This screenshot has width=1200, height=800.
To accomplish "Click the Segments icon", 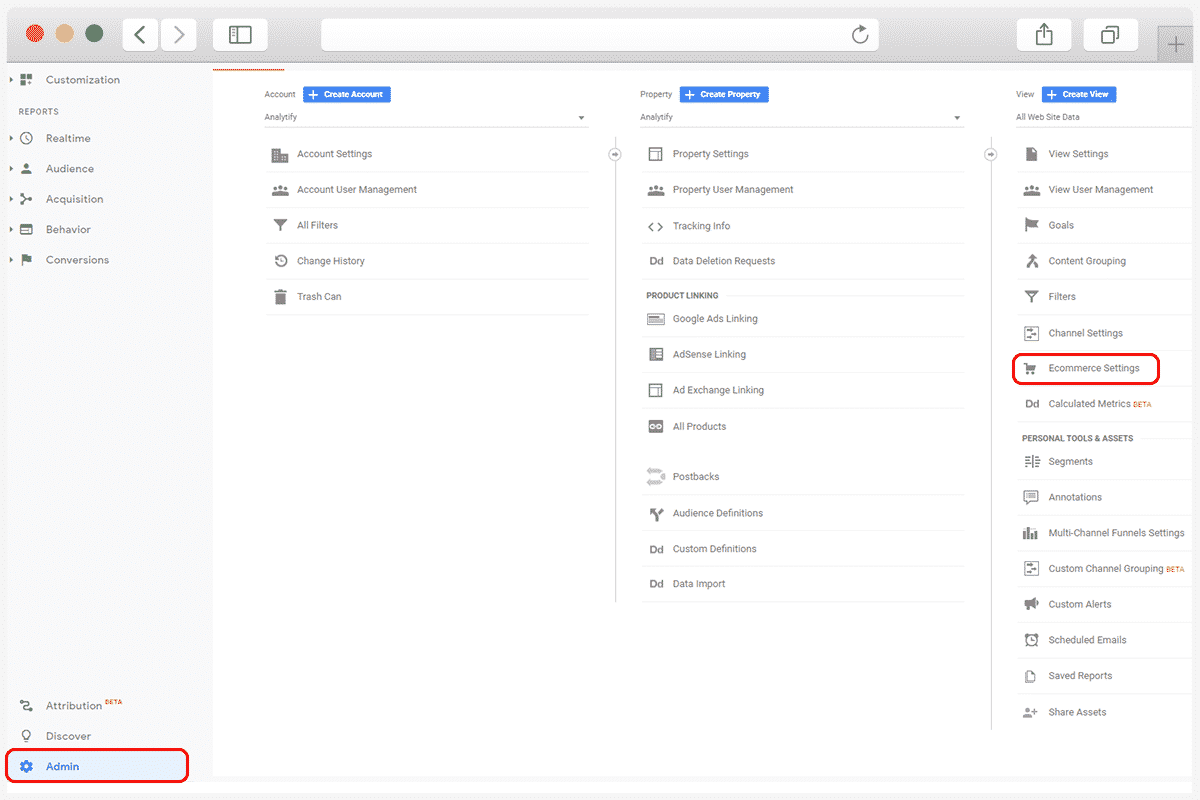I will (x=1031, y=462).
